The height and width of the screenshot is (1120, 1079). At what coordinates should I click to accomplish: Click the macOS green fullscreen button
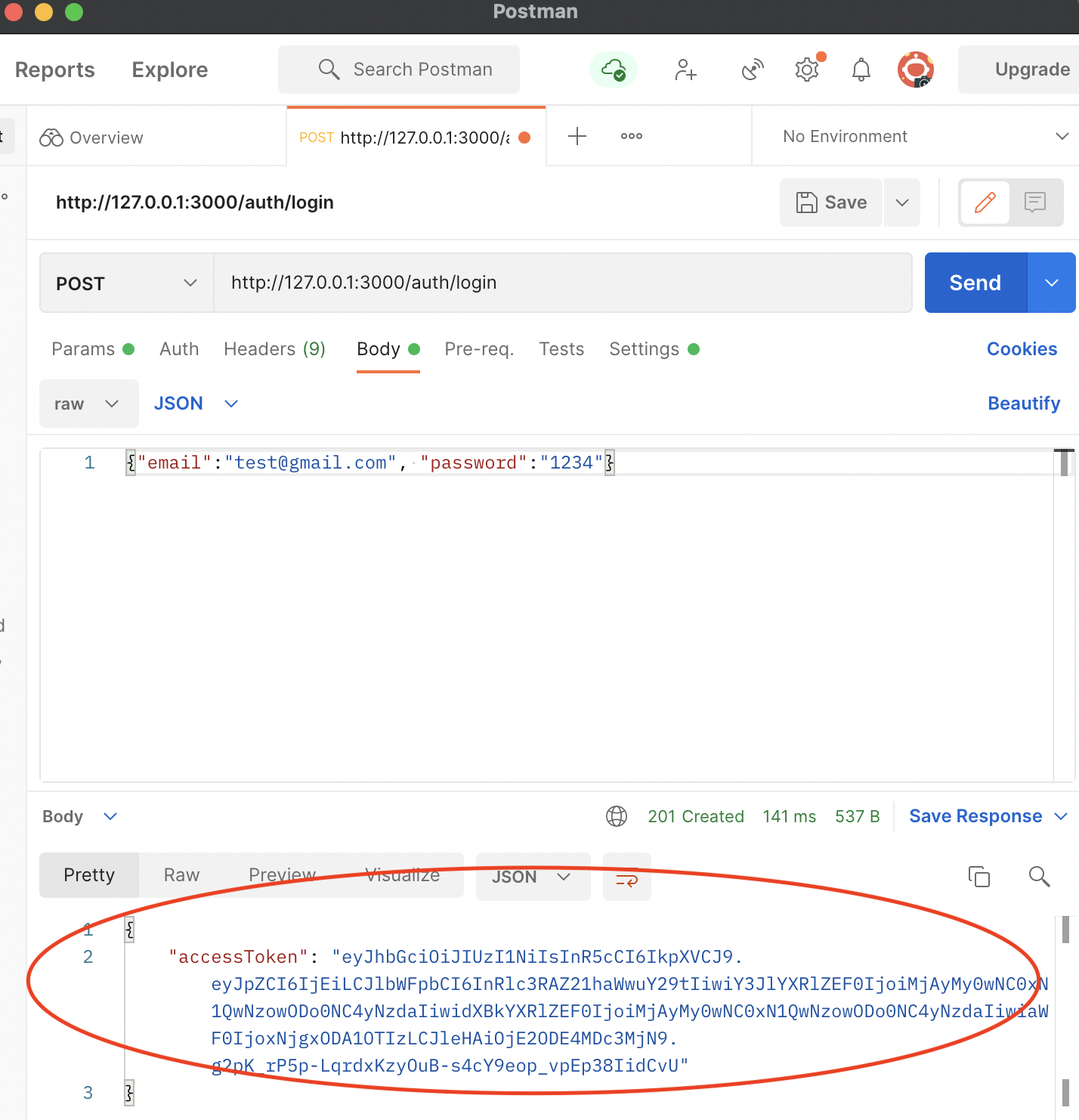click(74, 11)
